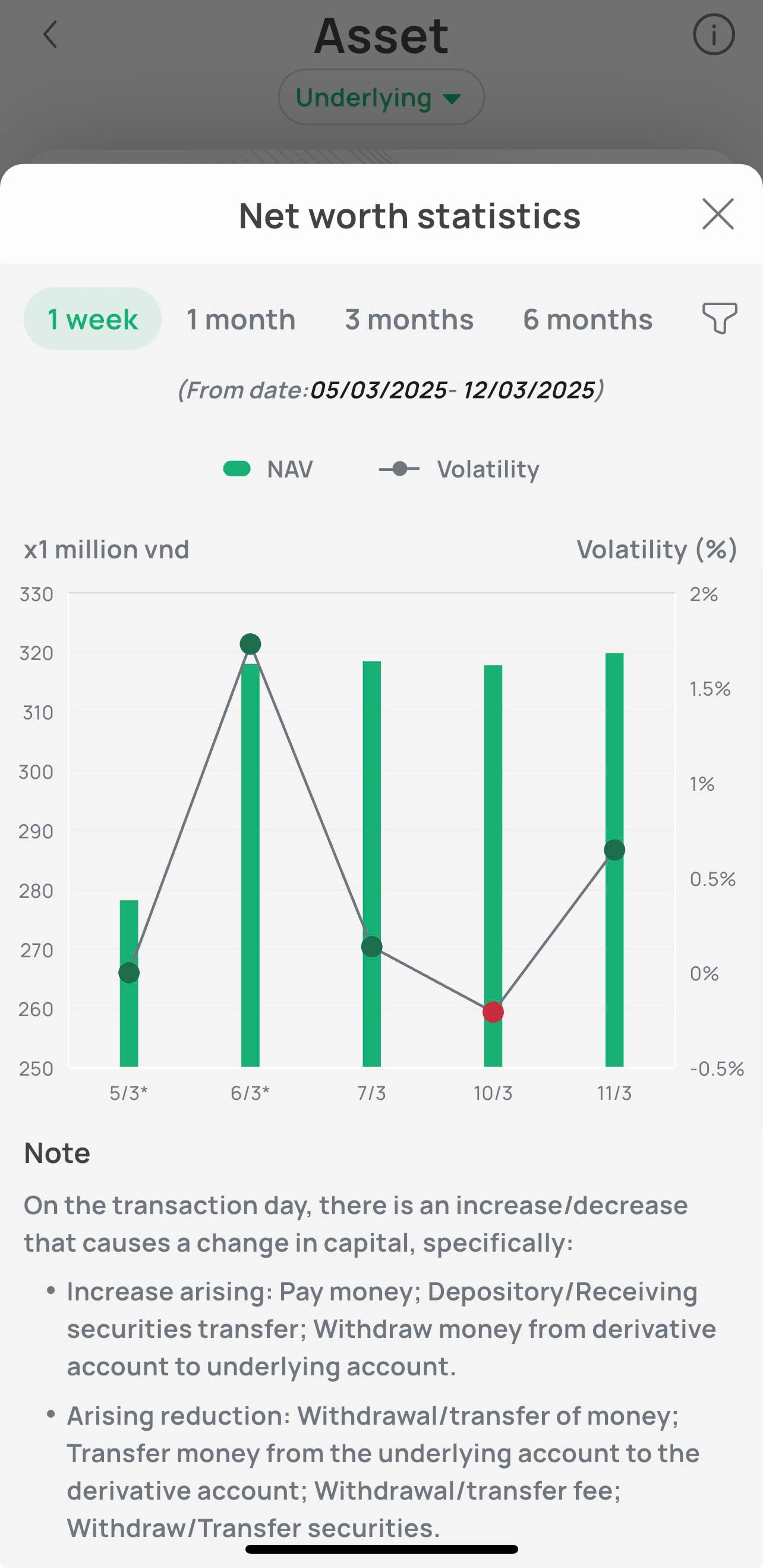Close the Net worth statistics sheet
Viewport: 763px width, 1568px height.
tap(717, 214)
